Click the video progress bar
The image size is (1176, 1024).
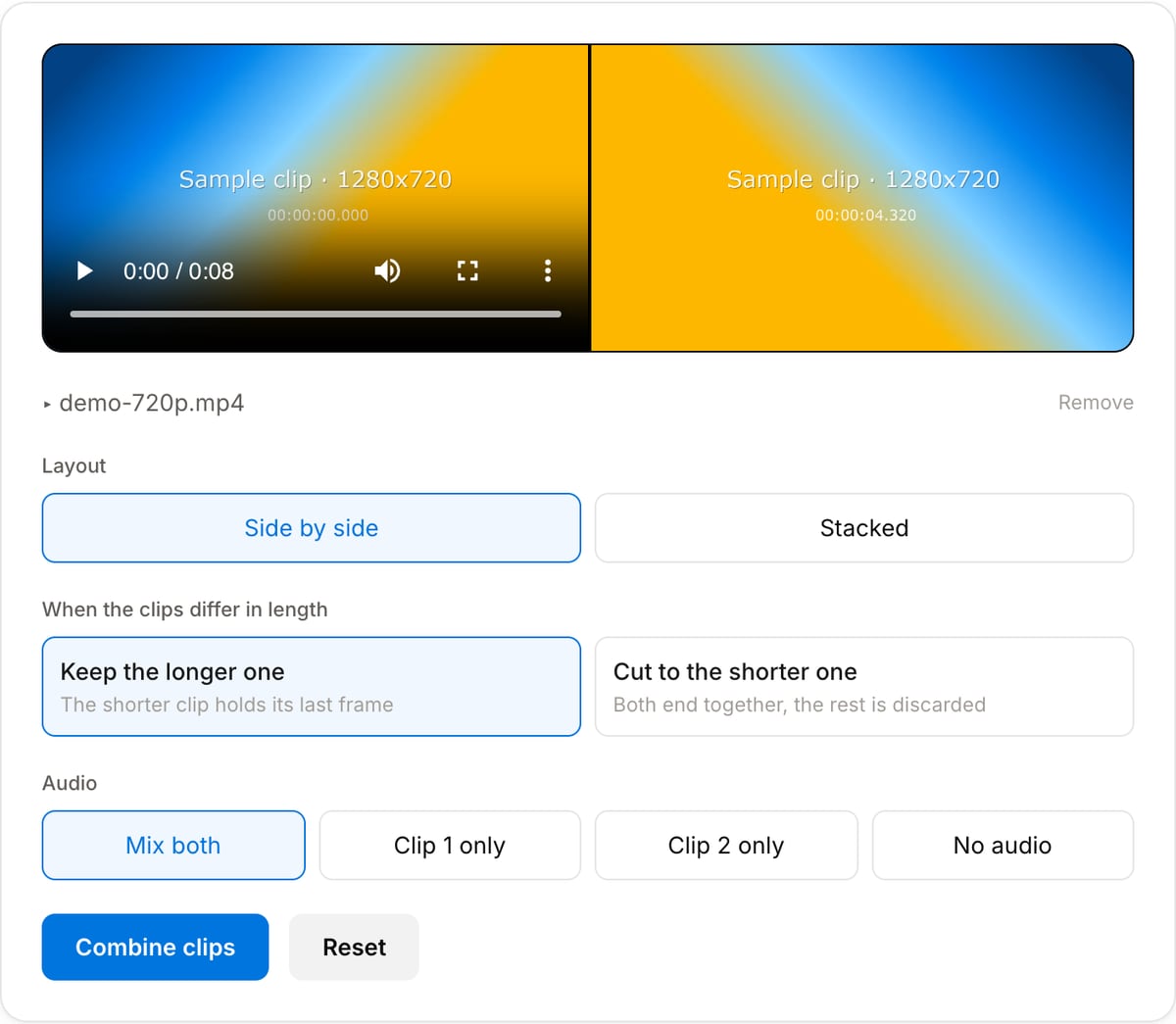coord(316,315)
